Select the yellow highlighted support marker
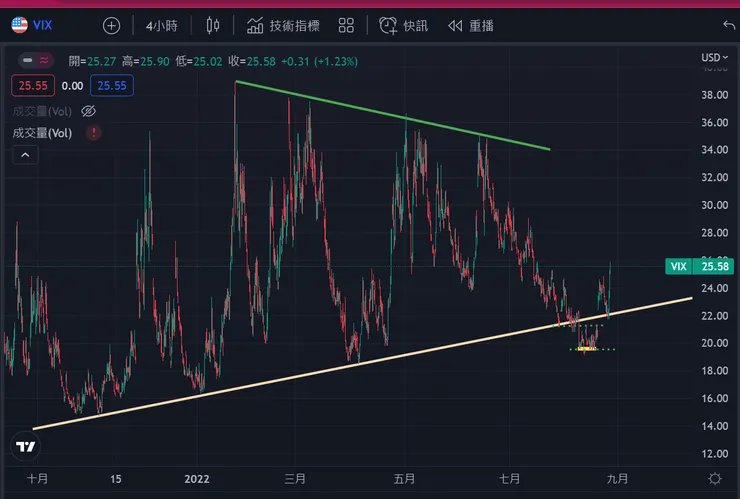This screenshot has width=740, height=499. pyautogui.click(x=587, y=349)
